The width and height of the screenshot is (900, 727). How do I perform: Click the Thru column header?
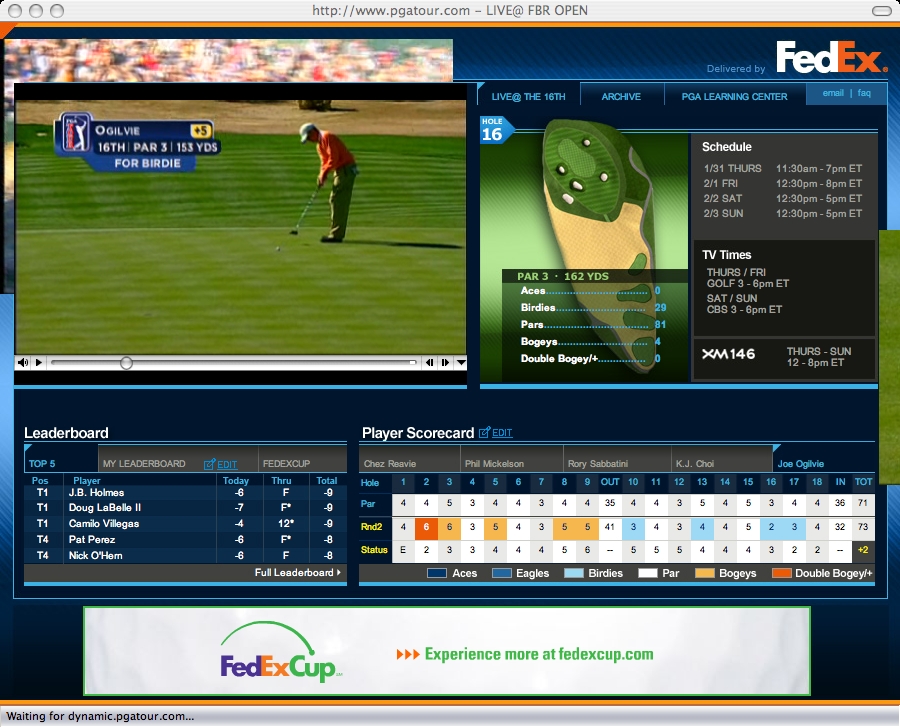coord(281,480)
